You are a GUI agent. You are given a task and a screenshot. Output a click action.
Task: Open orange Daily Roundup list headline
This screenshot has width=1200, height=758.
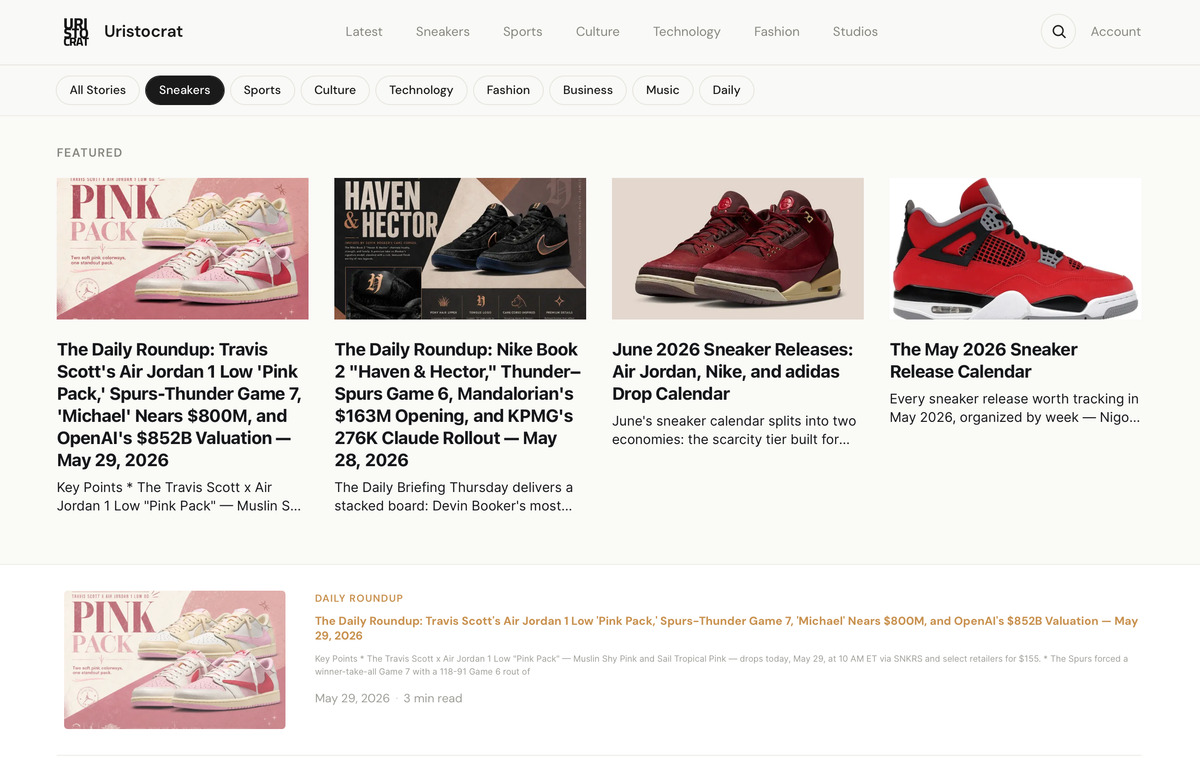pos(726,628)
